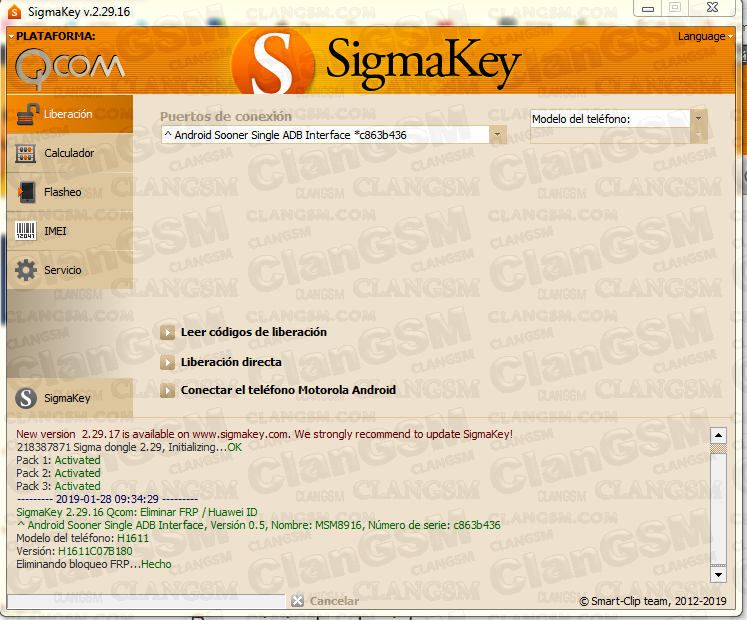Click the Smart-Clip team copyright text
Screen dimensions: 747x620
(x=653, y=601)
